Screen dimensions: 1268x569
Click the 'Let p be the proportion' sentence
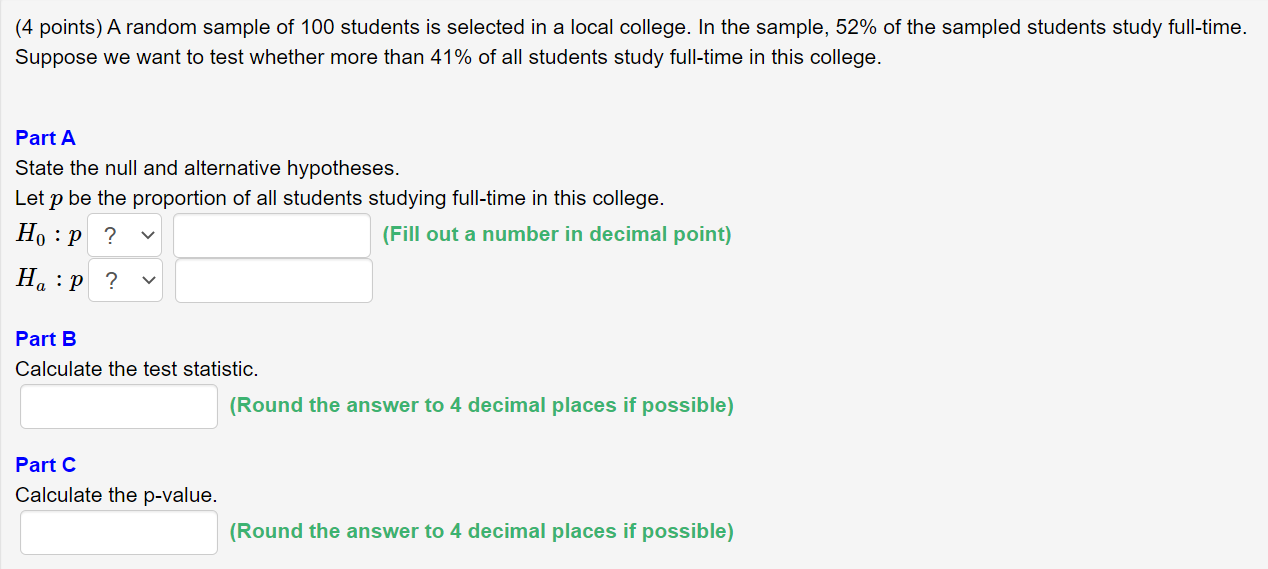(x=340, y=198)
